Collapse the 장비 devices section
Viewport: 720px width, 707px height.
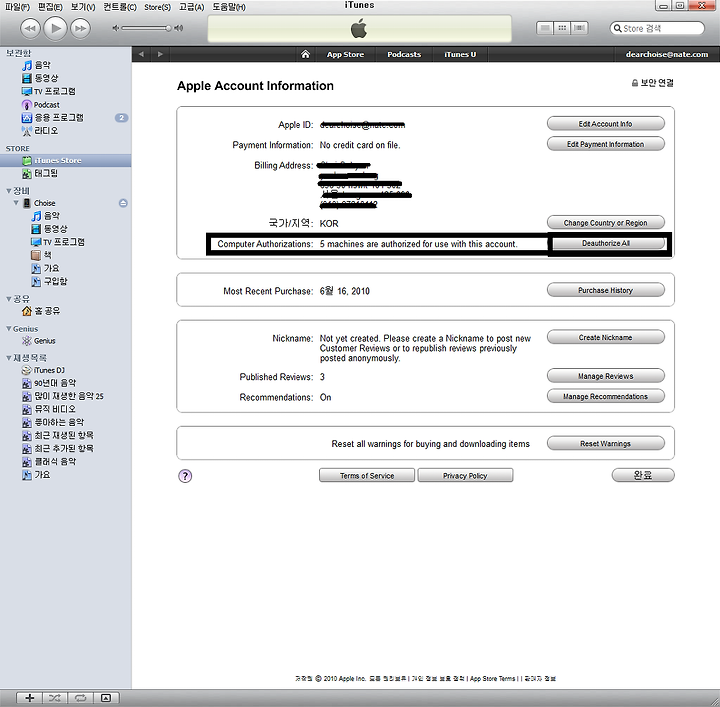(x=8, y=191)
